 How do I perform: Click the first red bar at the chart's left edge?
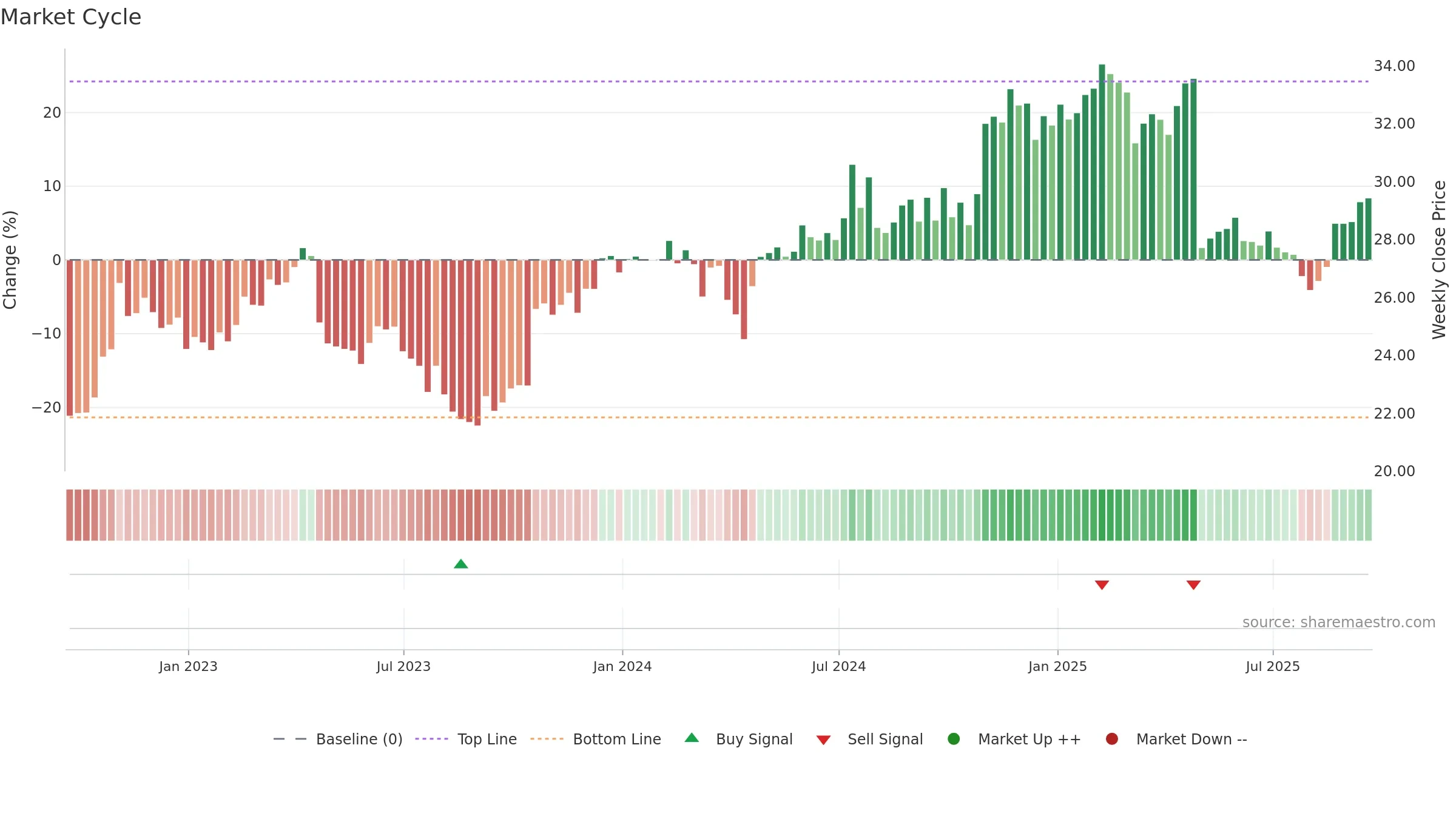[70, 338]
